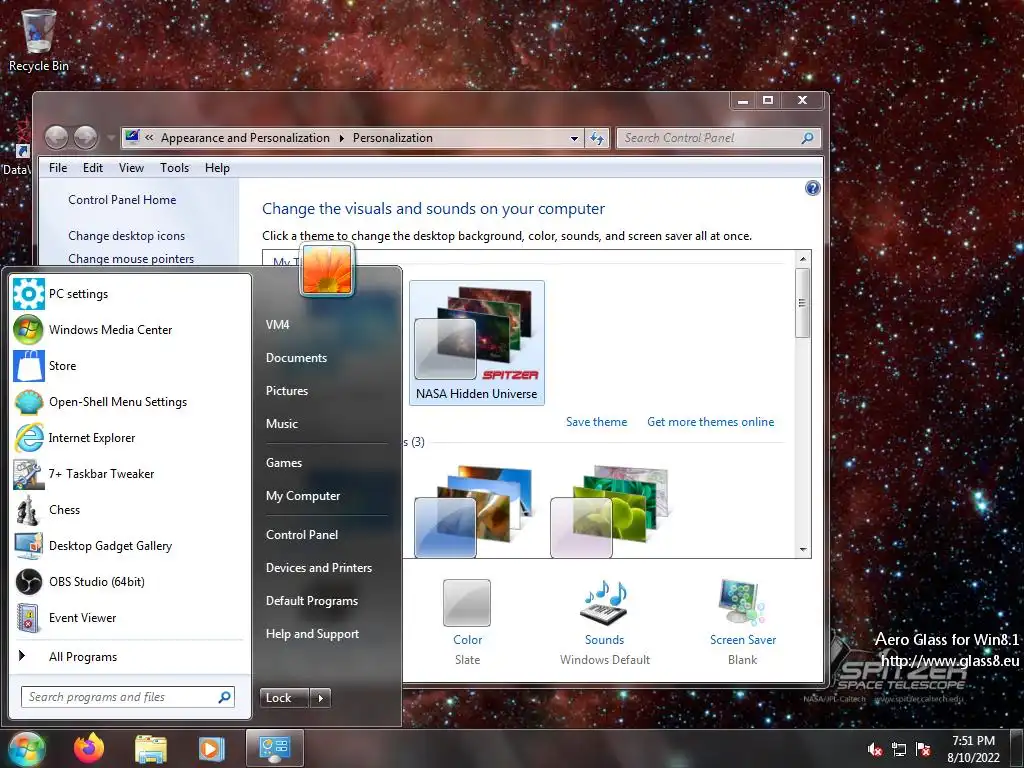Click Change desktop icons link

(127, 236)
